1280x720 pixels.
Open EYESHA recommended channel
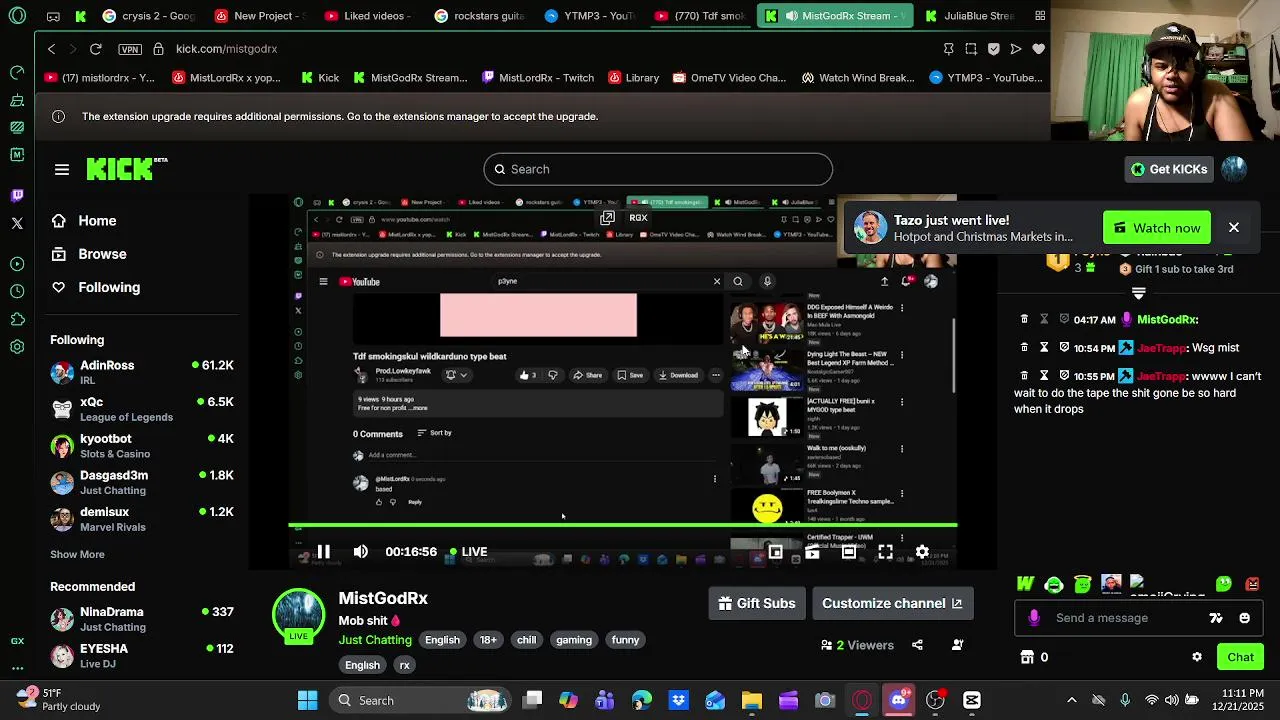point(142,656)
